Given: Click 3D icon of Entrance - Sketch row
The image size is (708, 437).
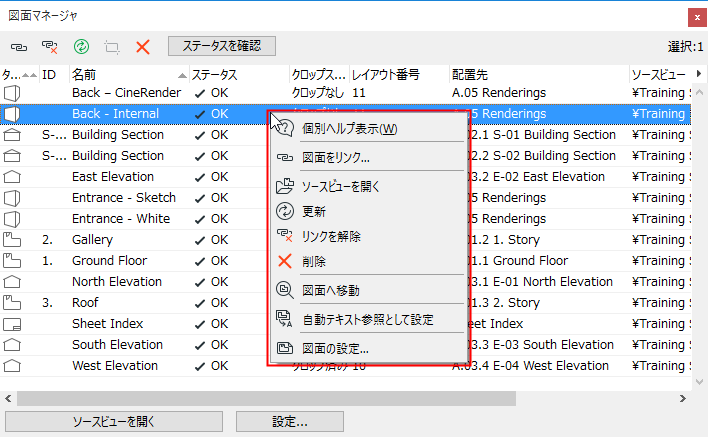Looking at the screenshot, I should pos(12,198).
